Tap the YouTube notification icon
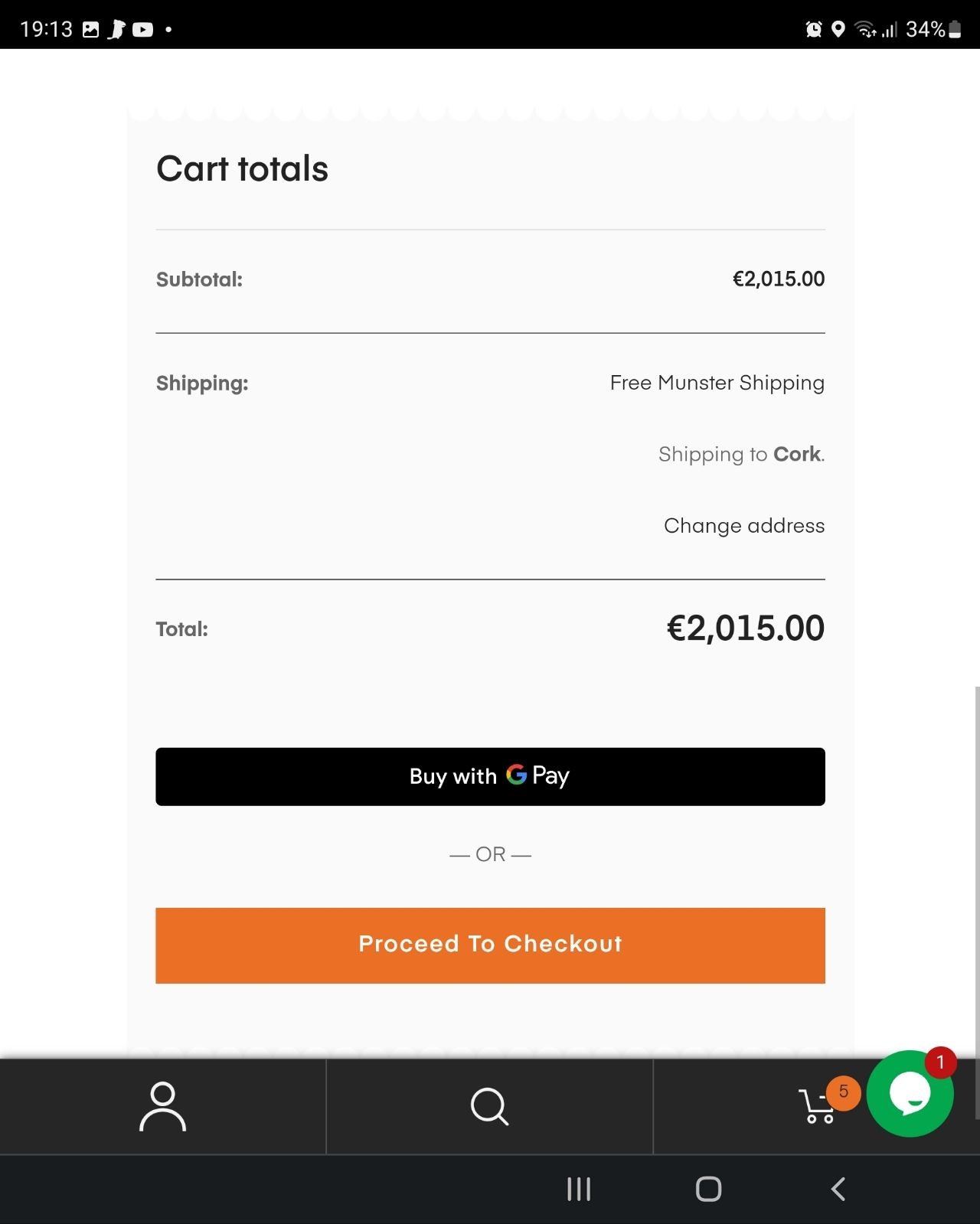This screenshot has height=1224, width=980. [x=142, y=30]
